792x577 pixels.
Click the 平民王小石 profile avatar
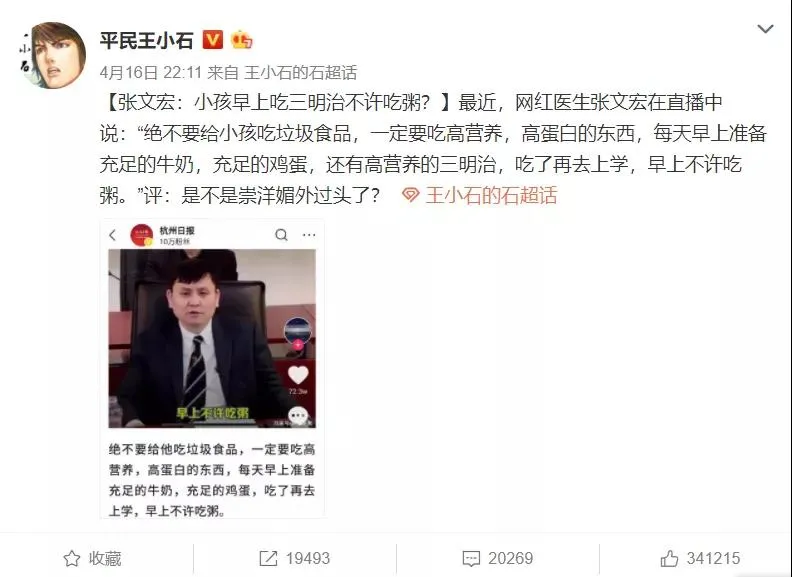(53, 55)
